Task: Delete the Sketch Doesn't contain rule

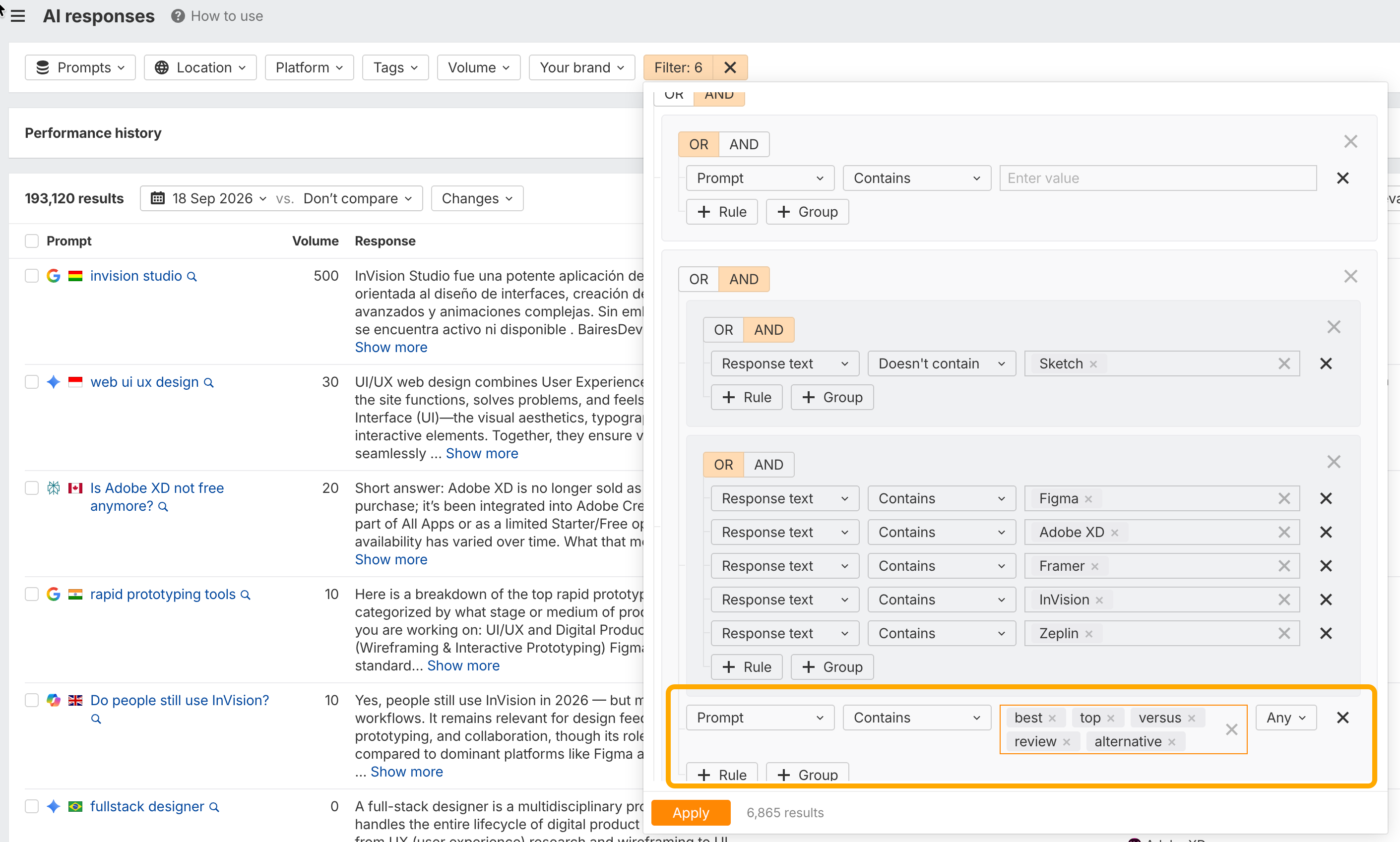Action: coord(1326,363)
